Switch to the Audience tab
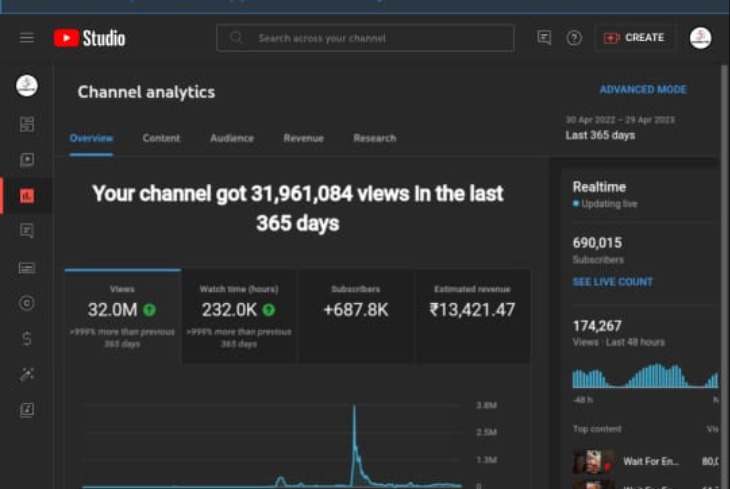 (232, 138)
